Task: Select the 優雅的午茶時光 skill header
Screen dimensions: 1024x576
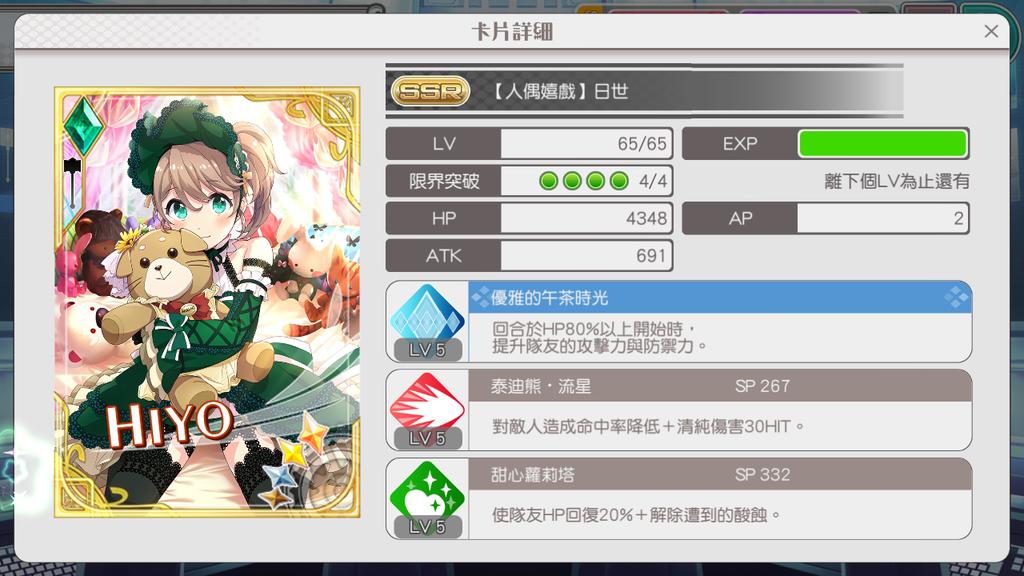Action: point(720,298)
